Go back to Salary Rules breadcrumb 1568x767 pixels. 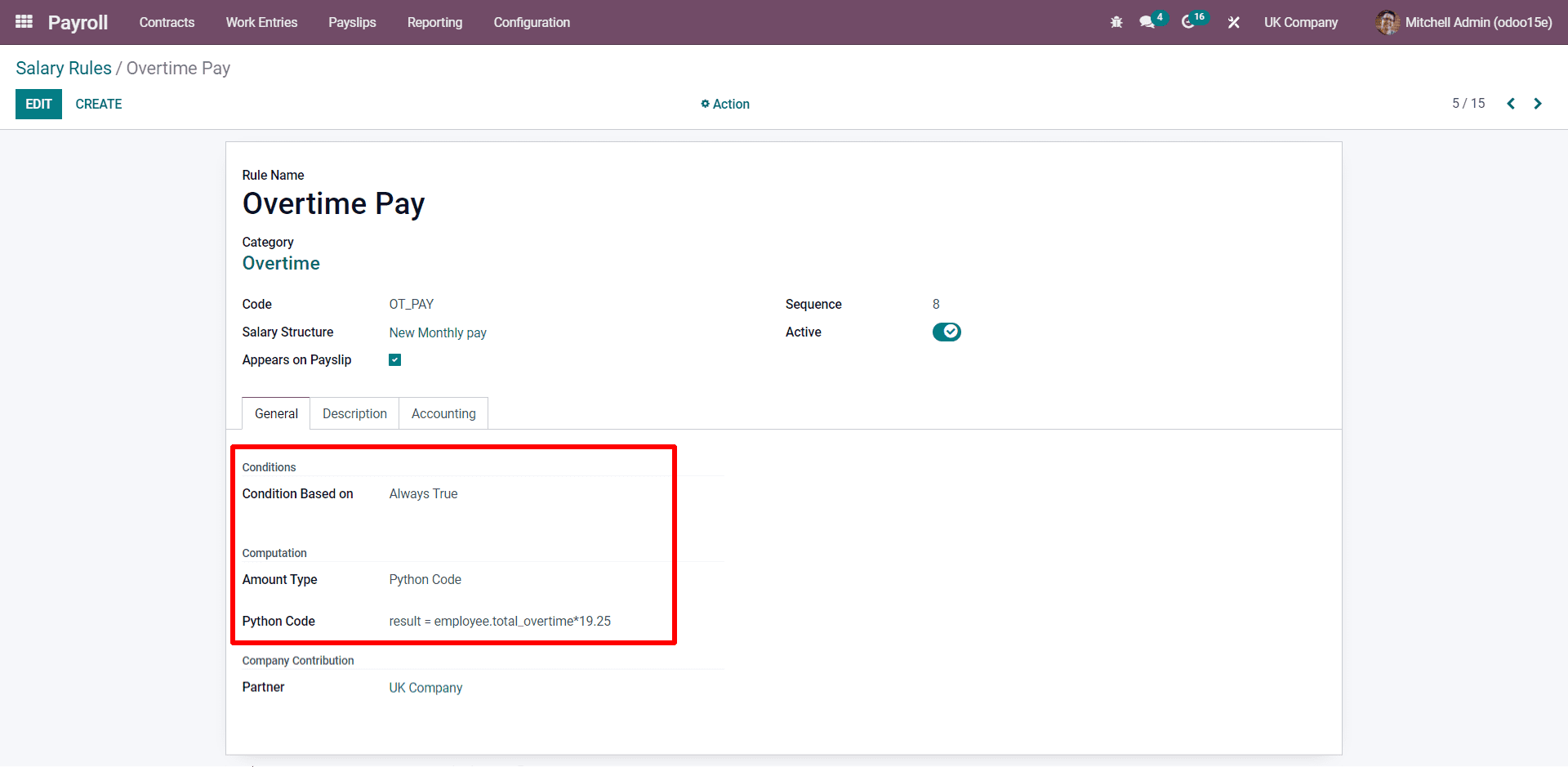[x=64, y=68]
